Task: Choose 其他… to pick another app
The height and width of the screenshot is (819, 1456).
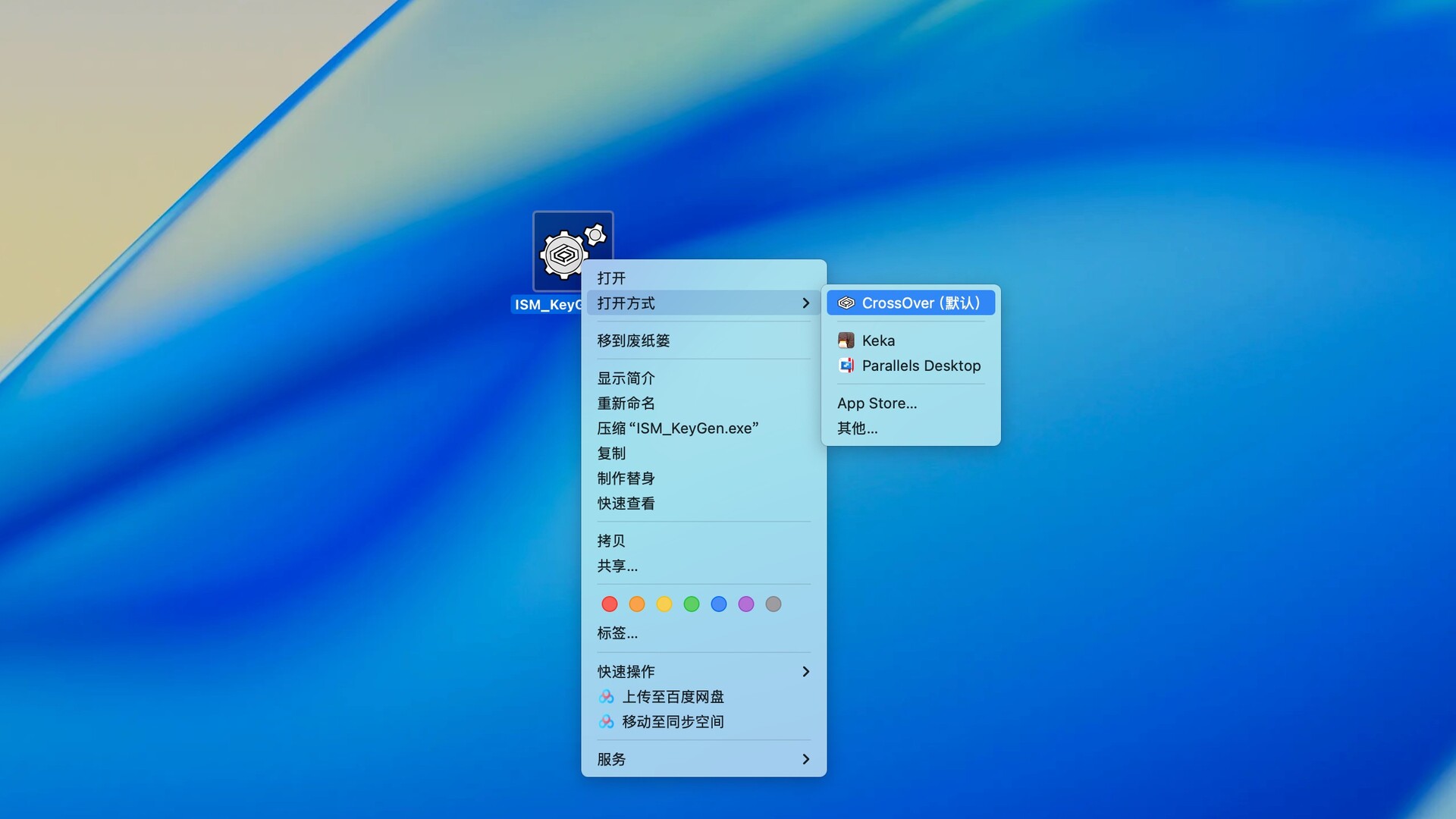Action: pos(857,428)
